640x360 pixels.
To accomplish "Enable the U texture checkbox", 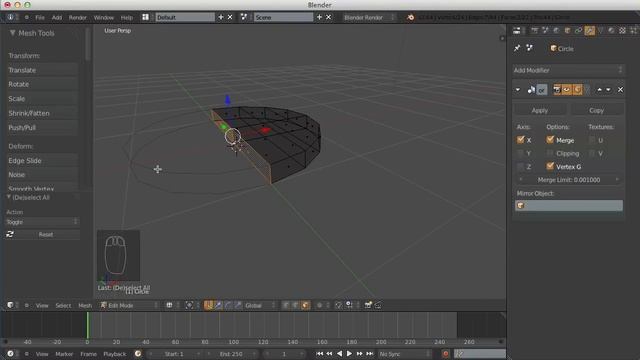I will [x=592, y=140].
